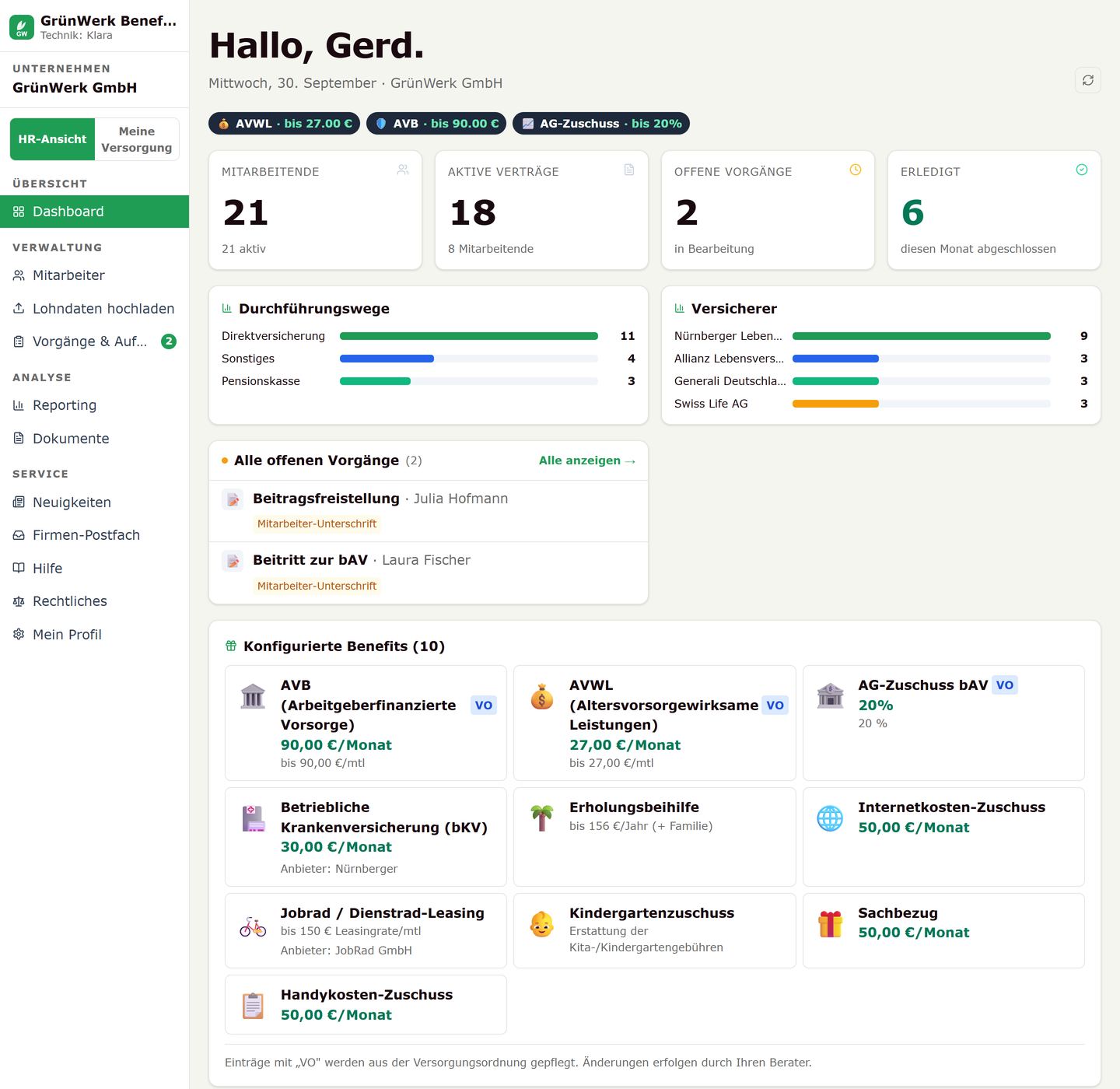
Task: Click the palm tree icon on Erholungsbeihilfe
Action: click(542, 818)
